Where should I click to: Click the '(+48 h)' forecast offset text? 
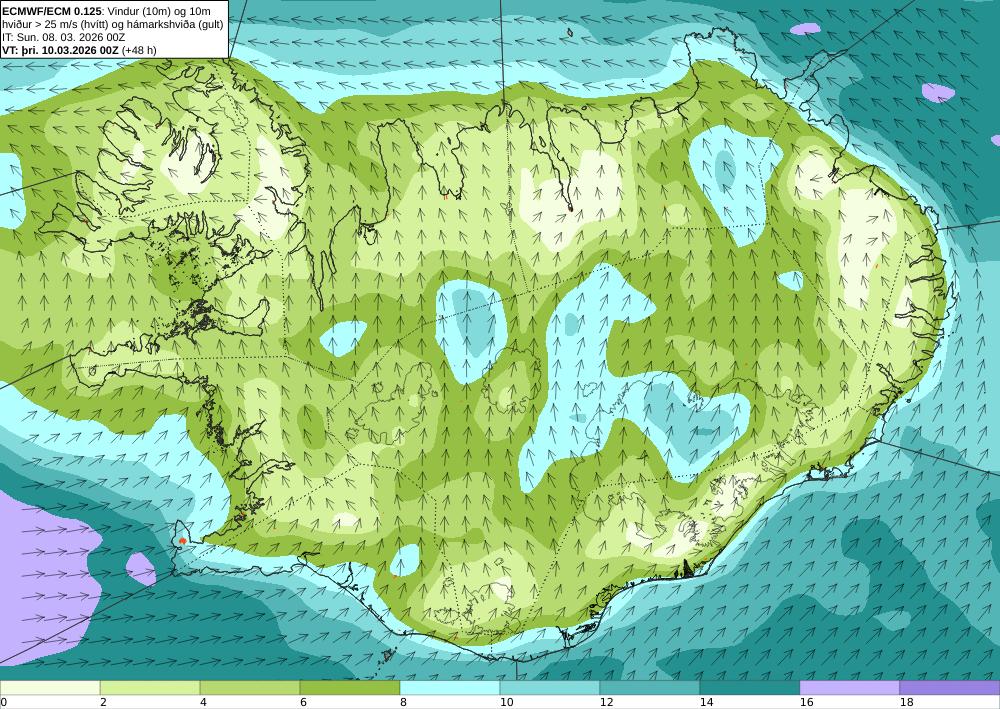tap(138, 50)
